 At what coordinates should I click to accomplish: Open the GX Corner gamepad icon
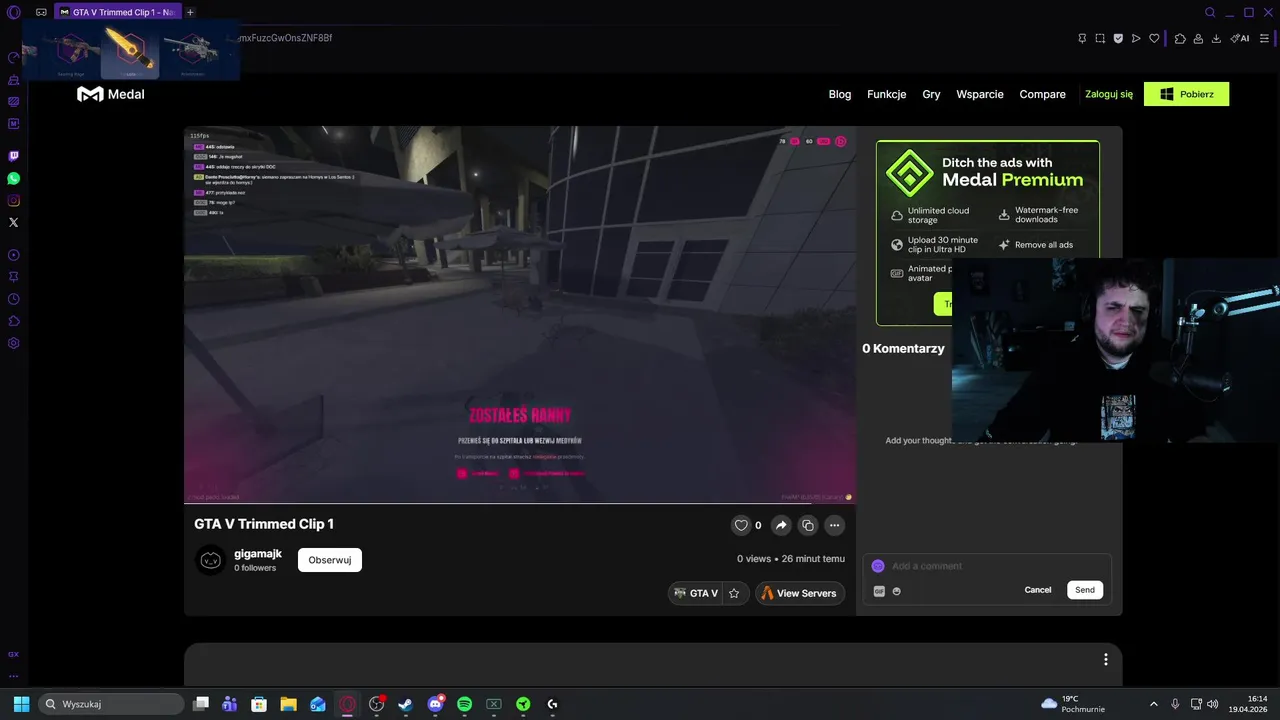coord(41,12)
